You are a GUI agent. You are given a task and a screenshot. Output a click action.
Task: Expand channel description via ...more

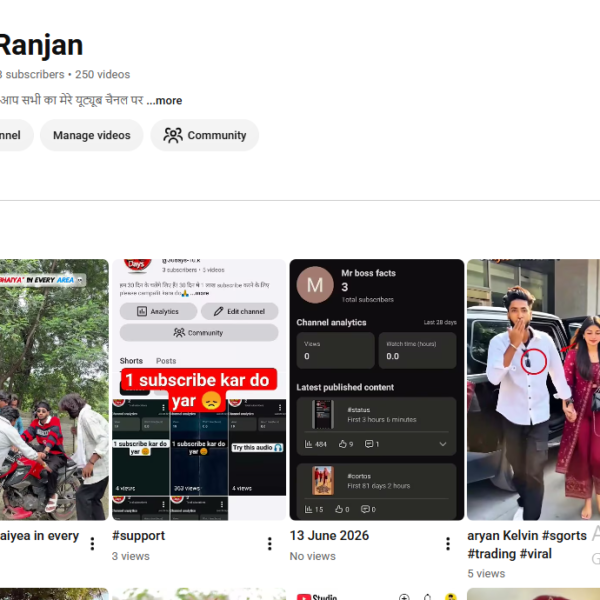click(164, 101)
